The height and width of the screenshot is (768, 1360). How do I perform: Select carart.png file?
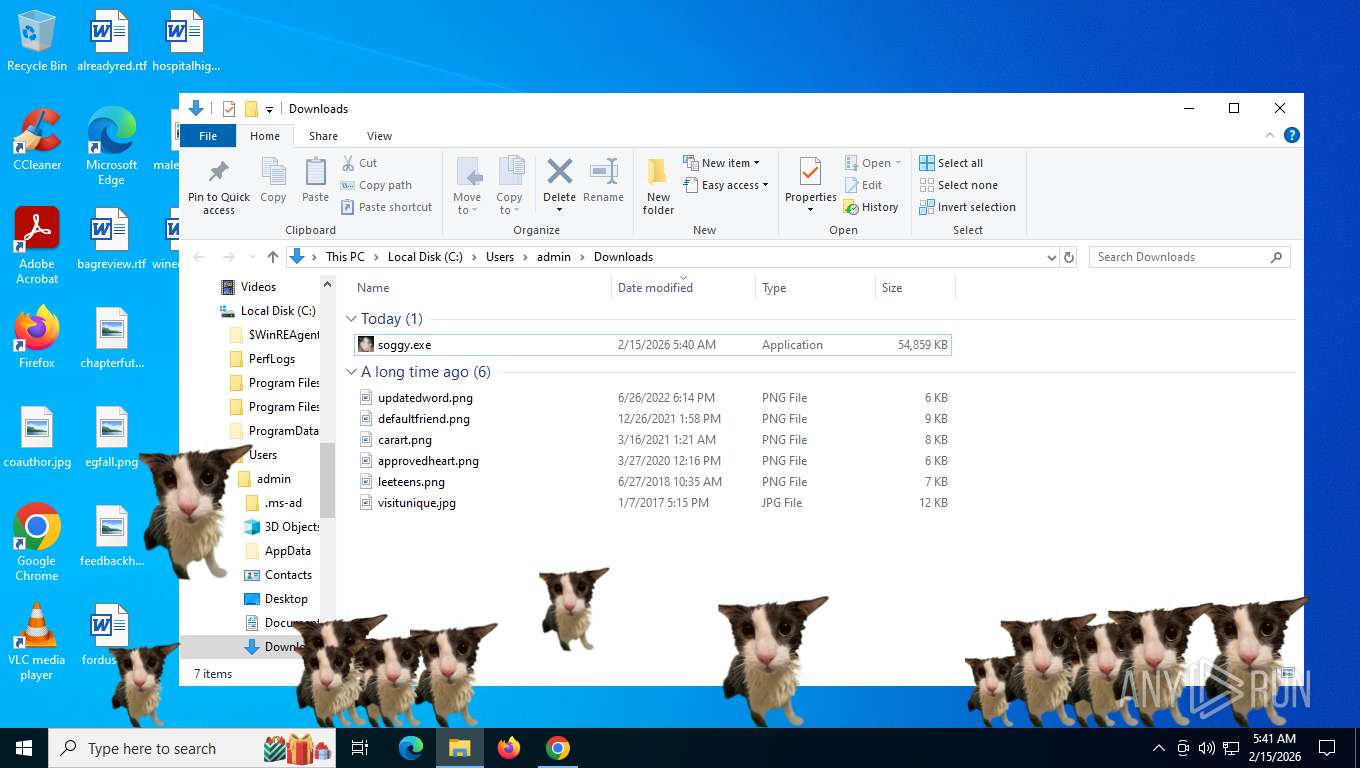coord(652,440)
